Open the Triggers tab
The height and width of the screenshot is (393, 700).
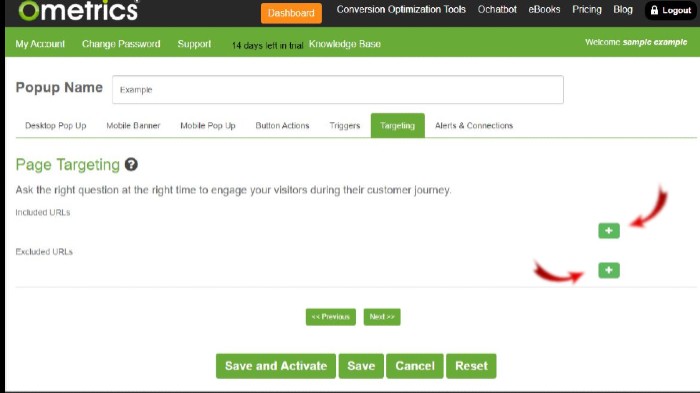(345, 125)
